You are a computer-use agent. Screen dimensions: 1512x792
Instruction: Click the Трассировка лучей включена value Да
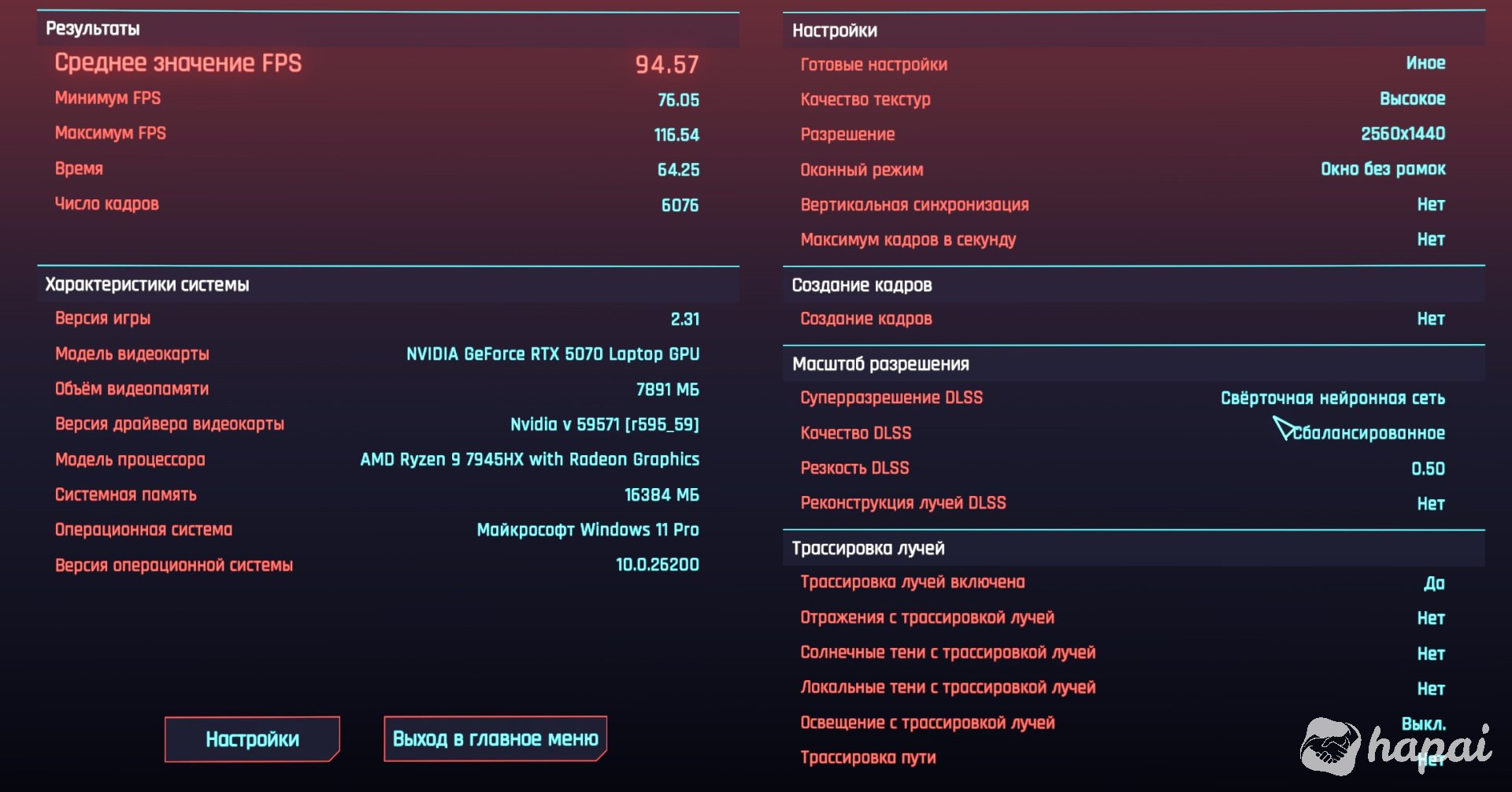click(1434, 583)
